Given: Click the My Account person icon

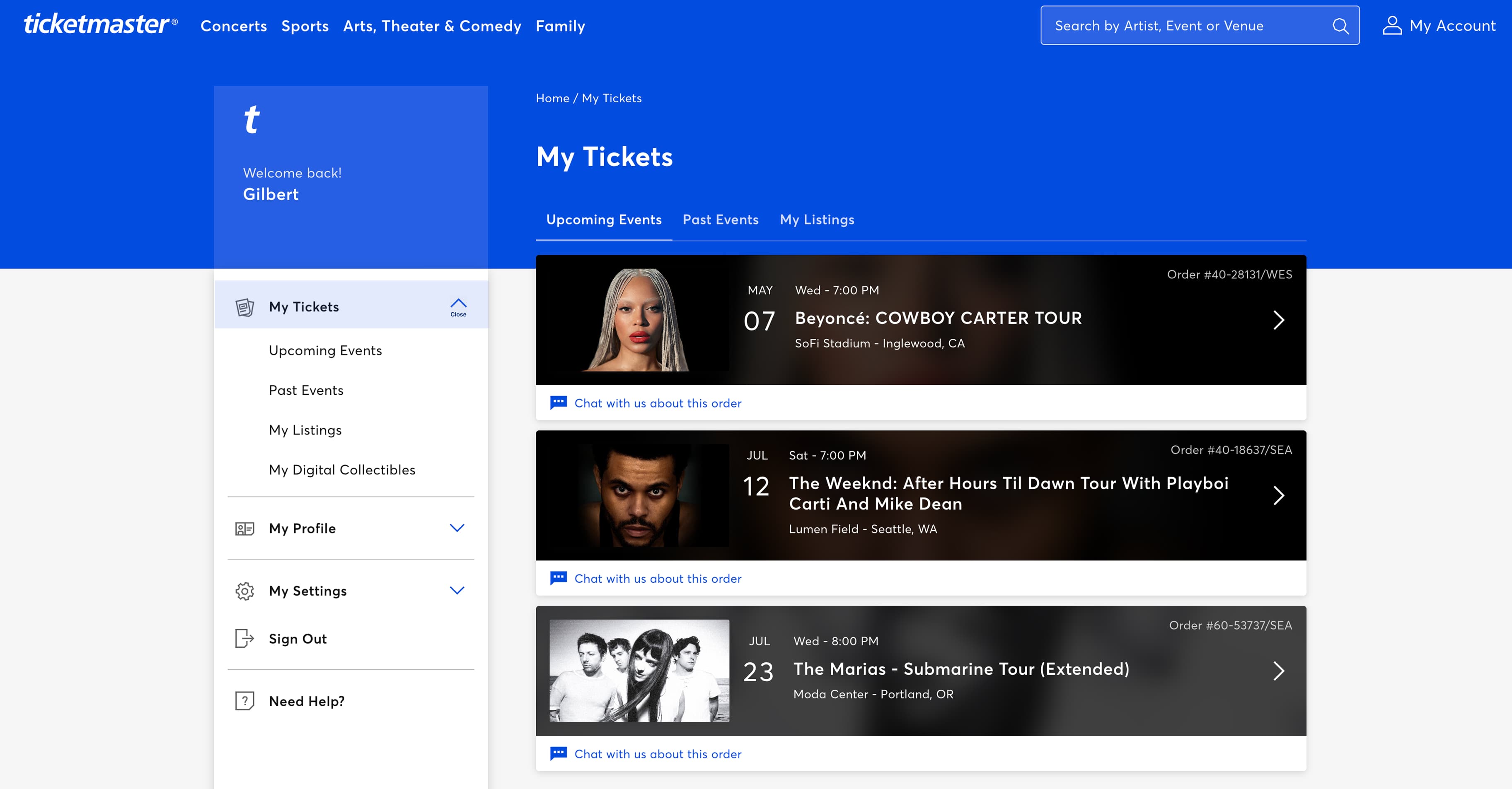Looking at the screenshot, I should tap(1392, 26).
